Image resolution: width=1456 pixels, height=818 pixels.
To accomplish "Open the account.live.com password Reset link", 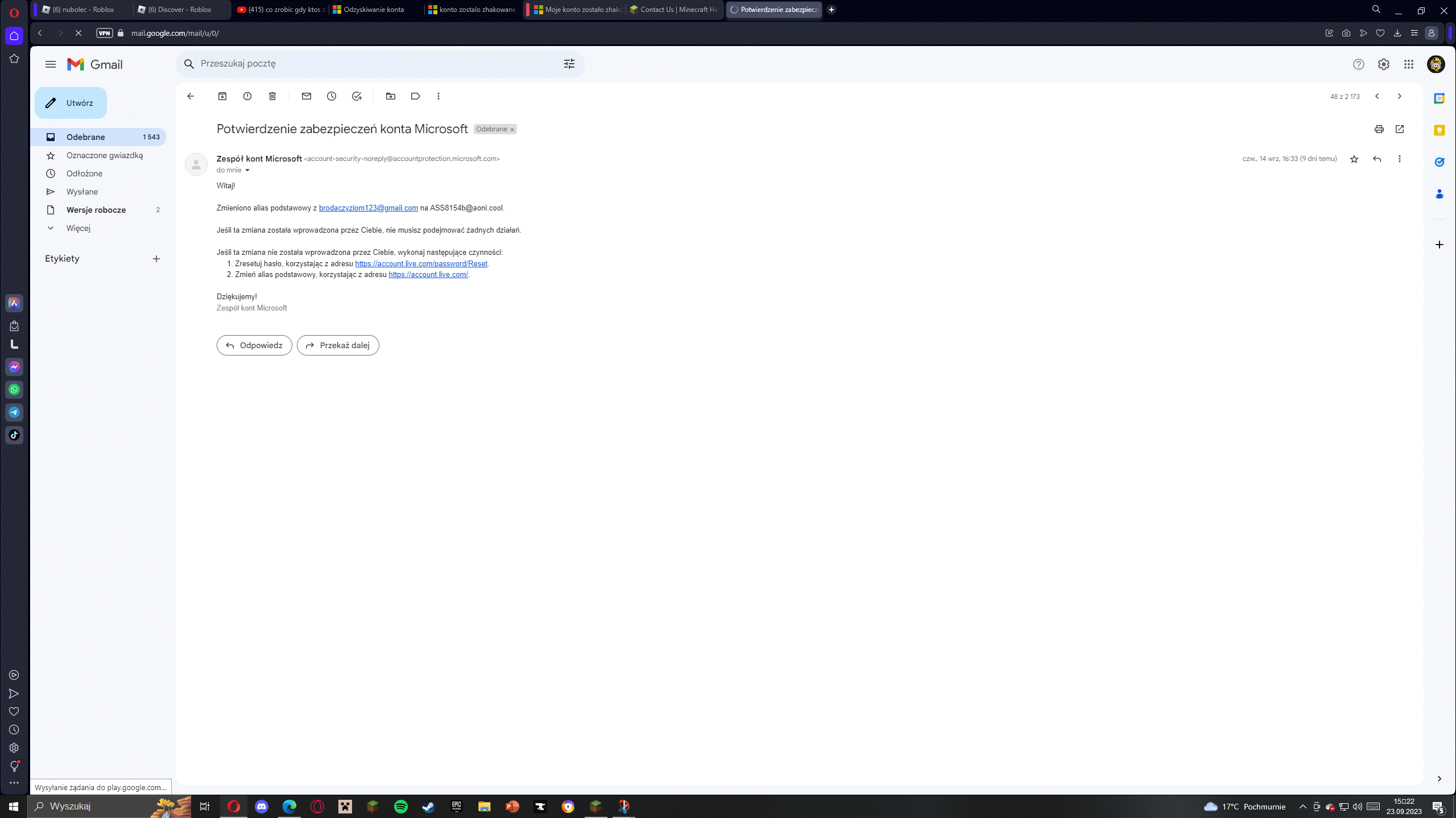I will 421,263.
